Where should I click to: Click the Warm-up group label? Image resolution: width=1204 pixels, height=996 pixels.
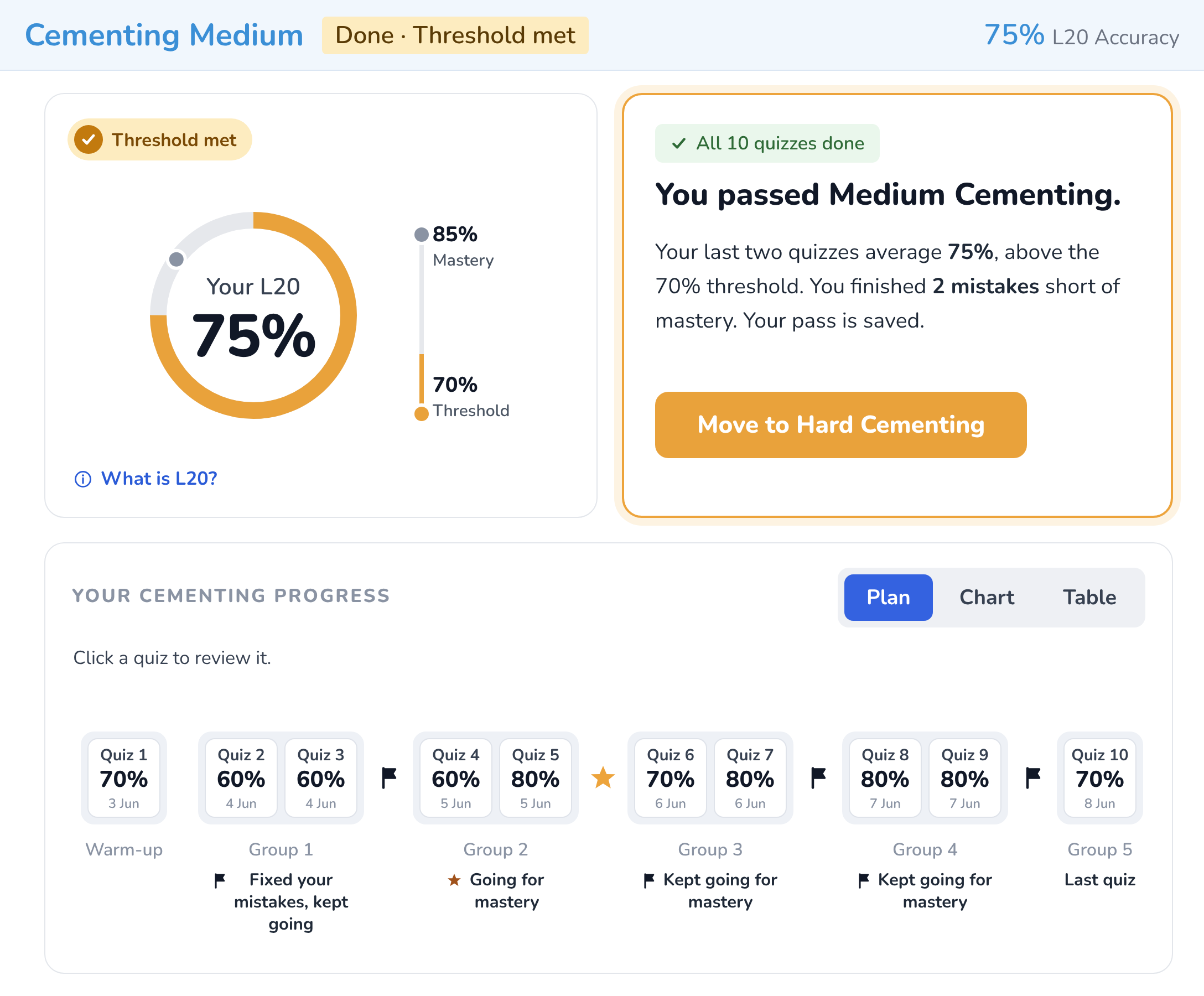[124, 849]
